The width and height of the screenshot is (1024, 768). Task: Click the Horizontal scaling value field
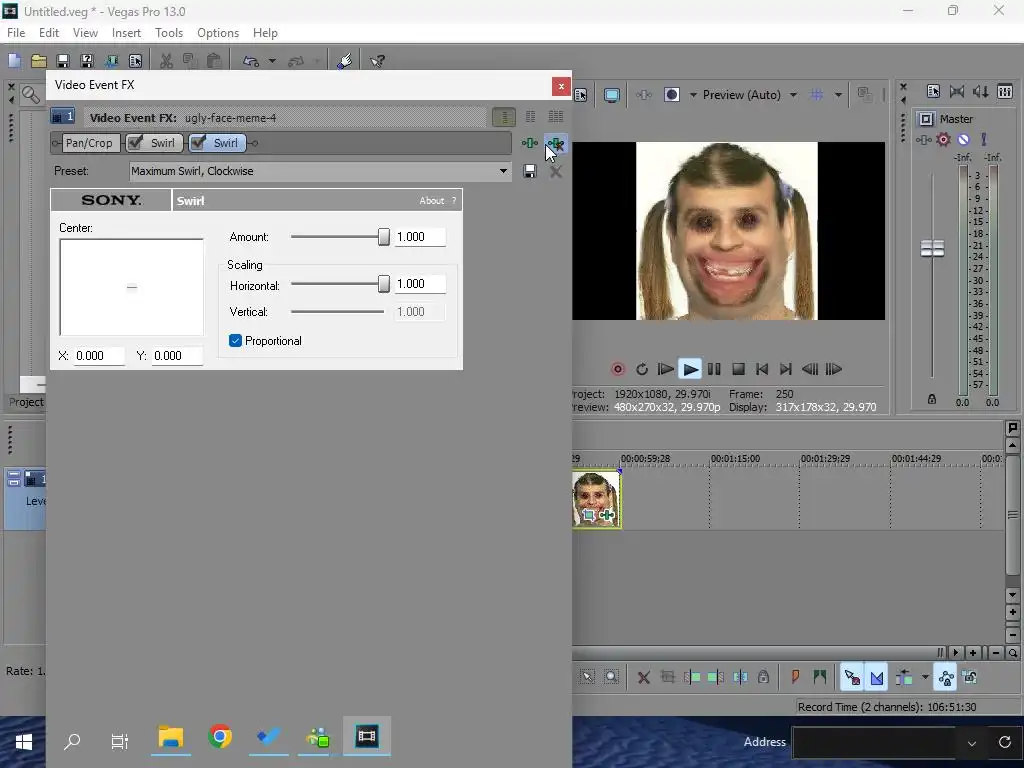point(420,283)
